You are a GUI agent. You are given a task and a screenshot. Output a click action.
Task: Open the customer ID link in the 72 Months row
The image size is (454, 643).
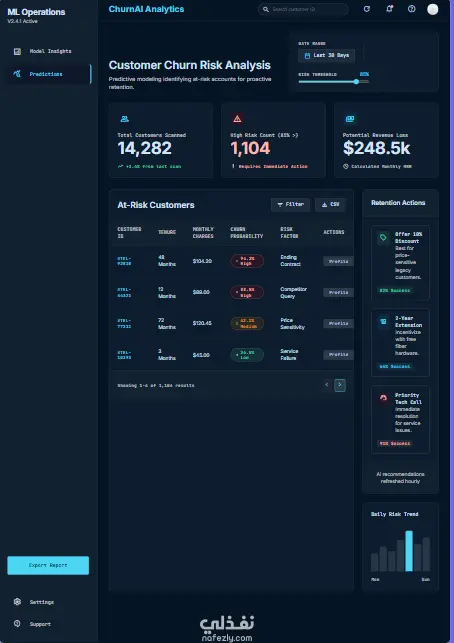tap(124, 324)
